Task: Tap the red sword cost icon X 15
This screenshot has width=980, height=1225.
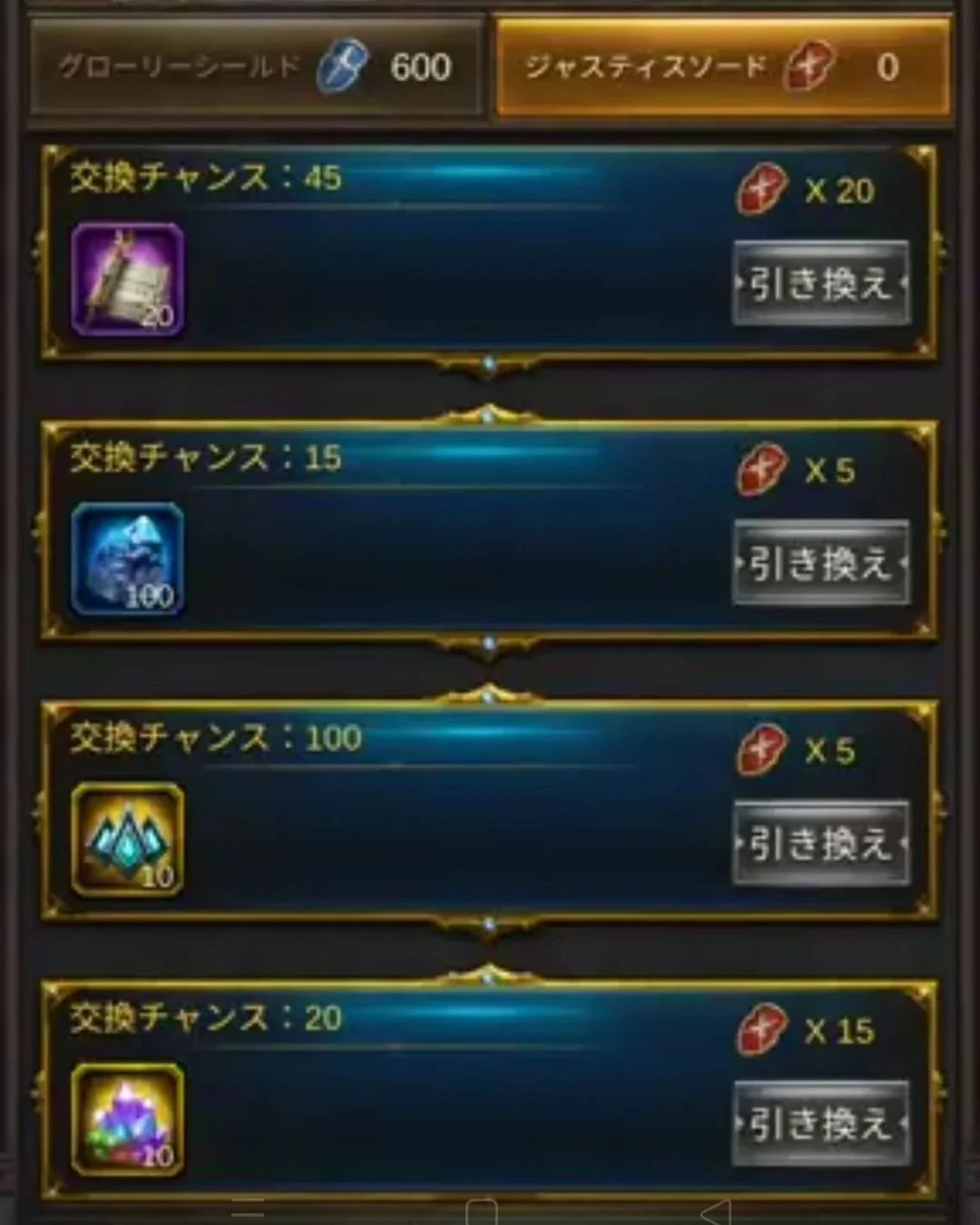Action: [x=760, y=1030]
